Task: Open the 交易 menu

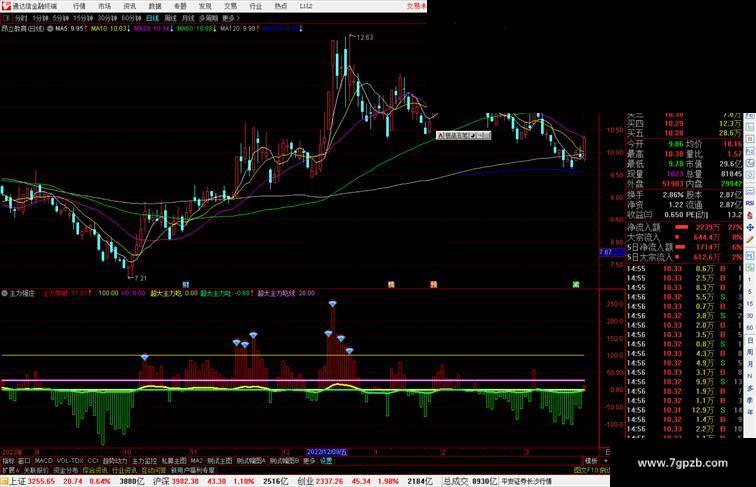Action: 230,6
